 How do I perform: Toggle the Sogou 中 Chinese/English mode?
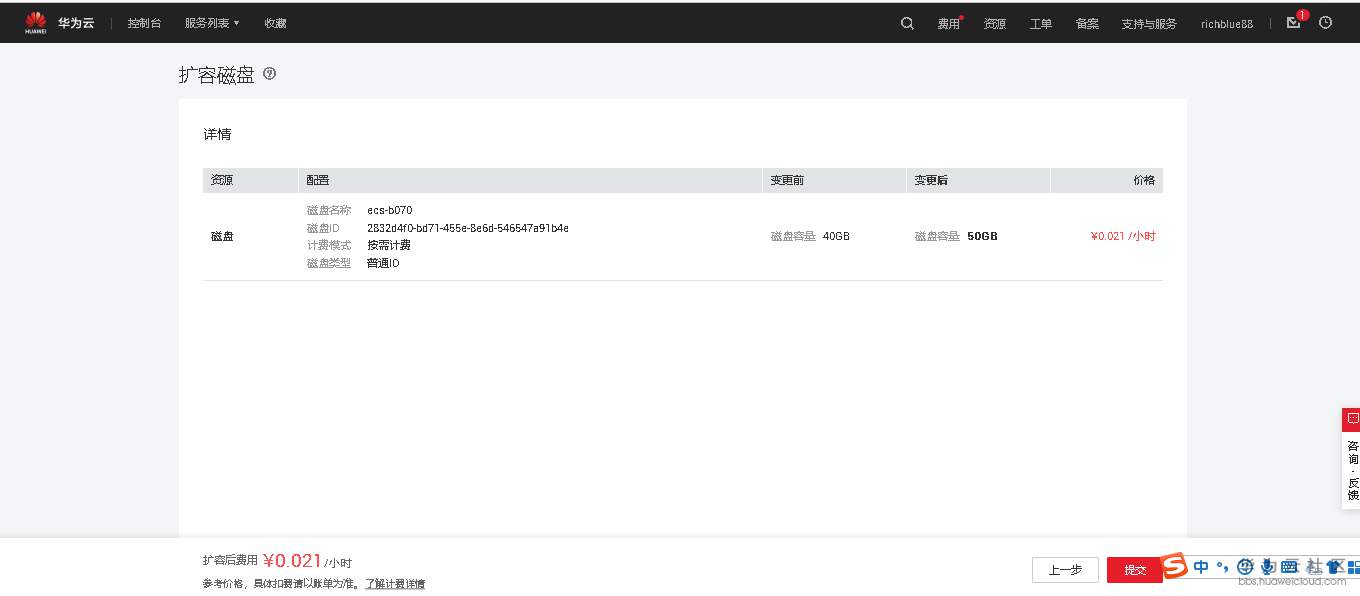[x=1201, y=566]
